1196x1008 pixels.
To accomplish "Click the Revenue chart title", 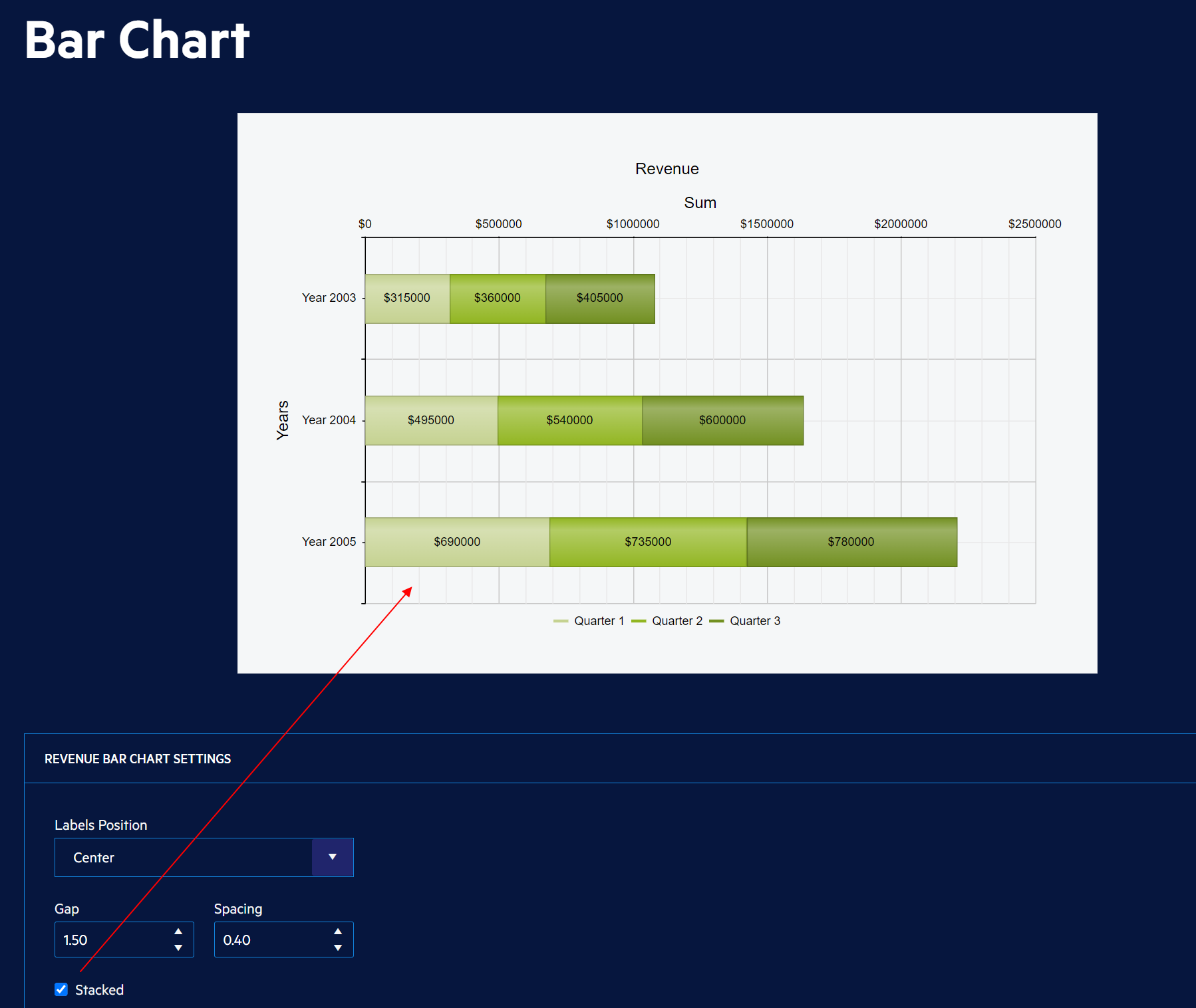I will coord(666,169).
